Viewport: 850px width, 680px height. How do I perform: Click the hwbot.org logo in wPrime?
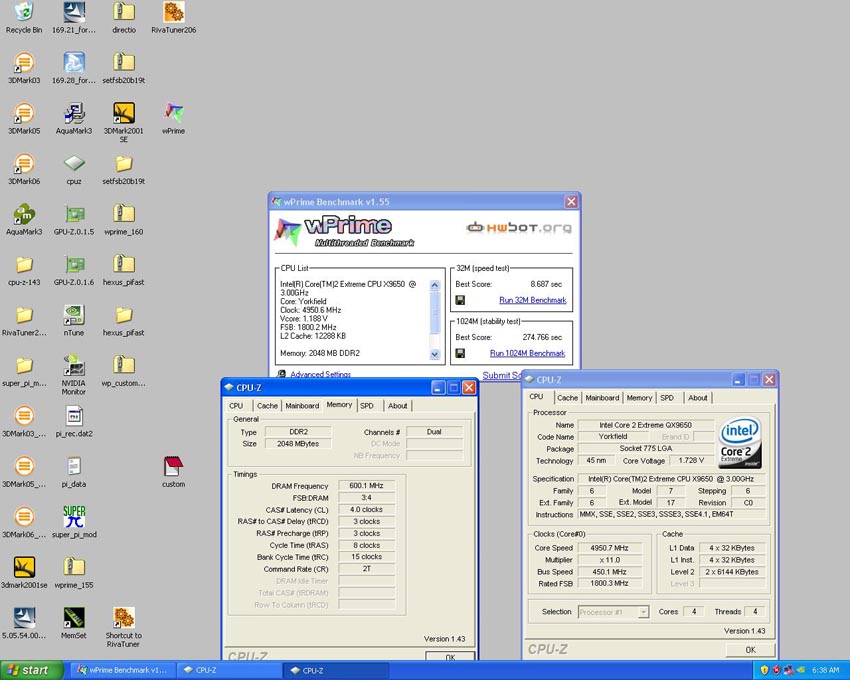click(519, 228)
